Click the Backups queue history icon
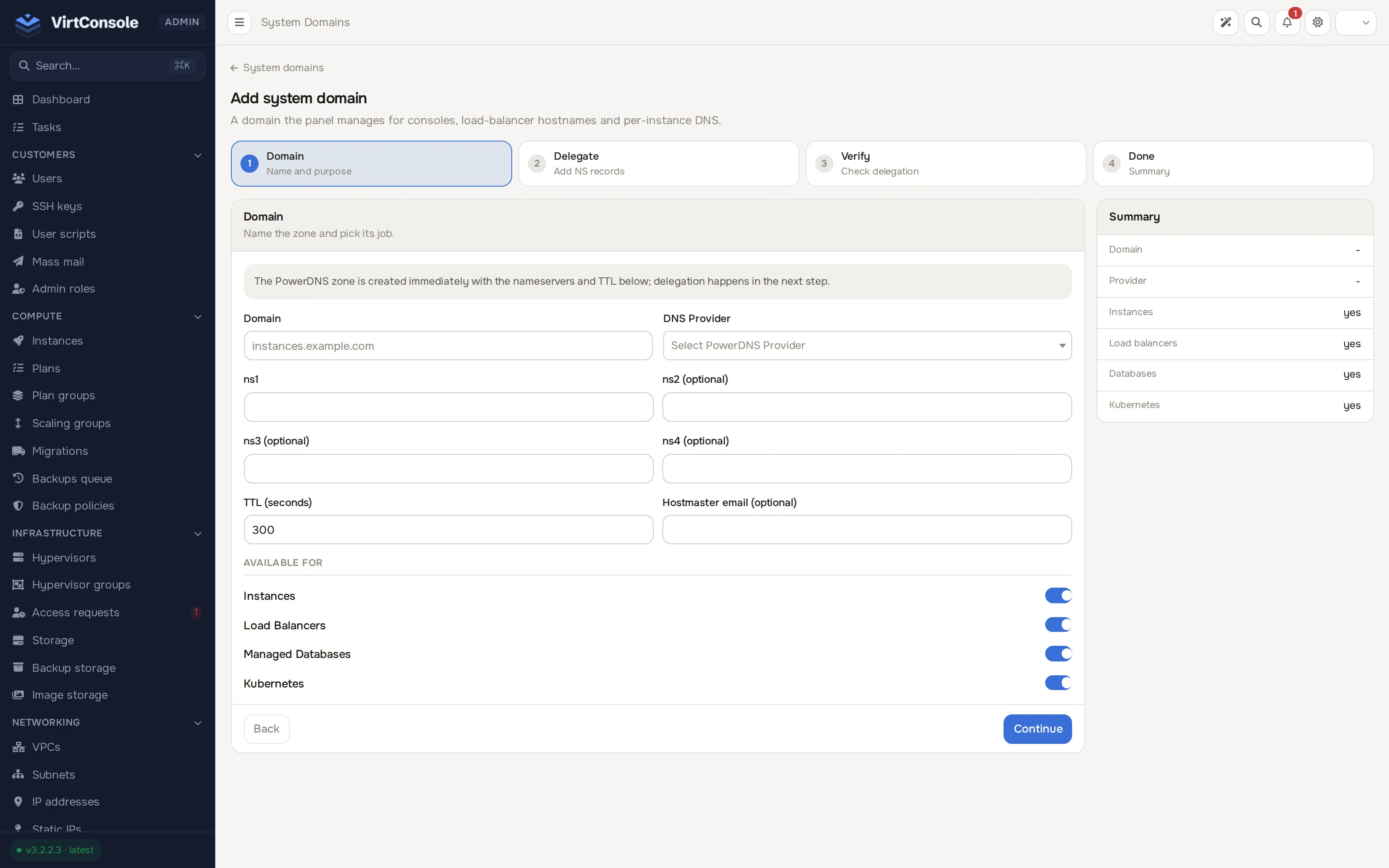 (x=18, y=478)
